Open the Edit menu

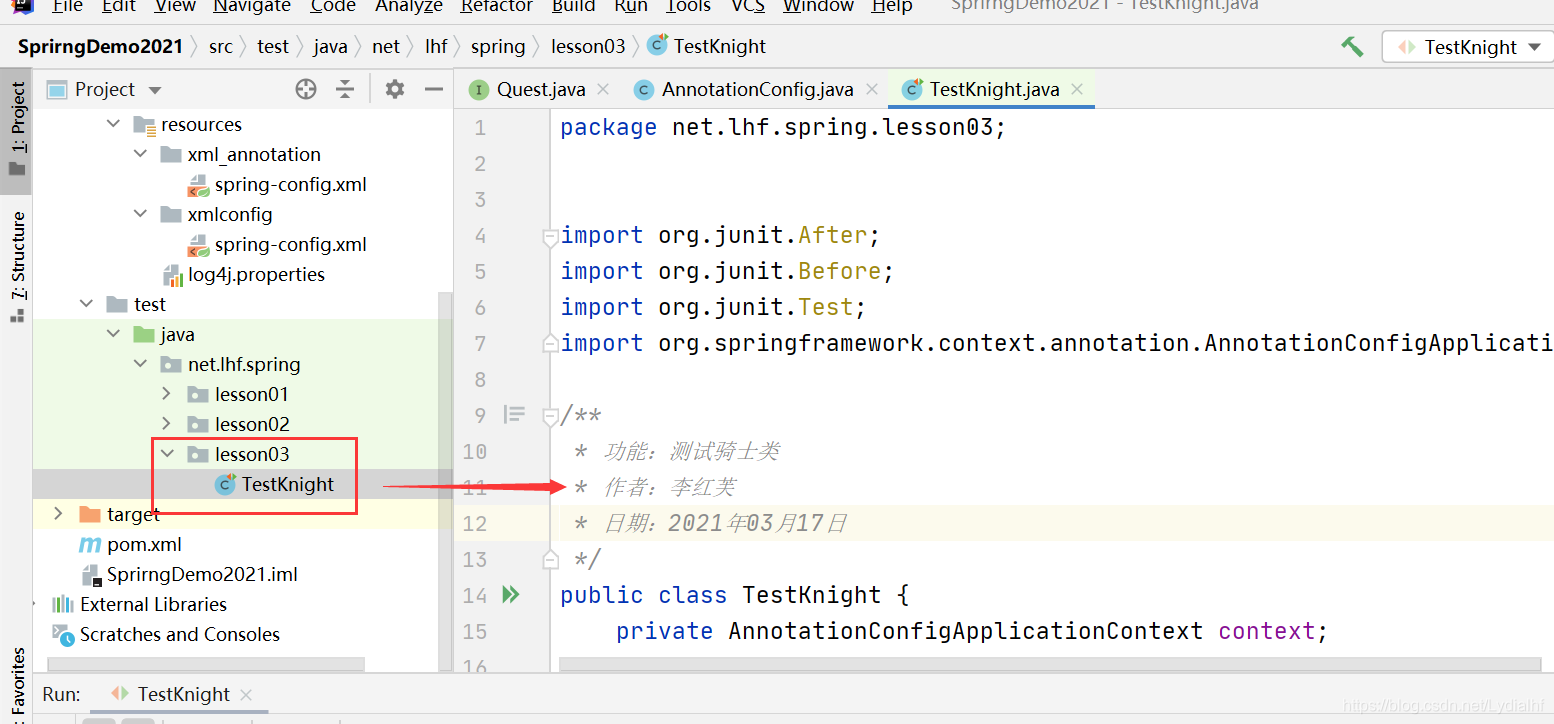click(x=119, y=6)
